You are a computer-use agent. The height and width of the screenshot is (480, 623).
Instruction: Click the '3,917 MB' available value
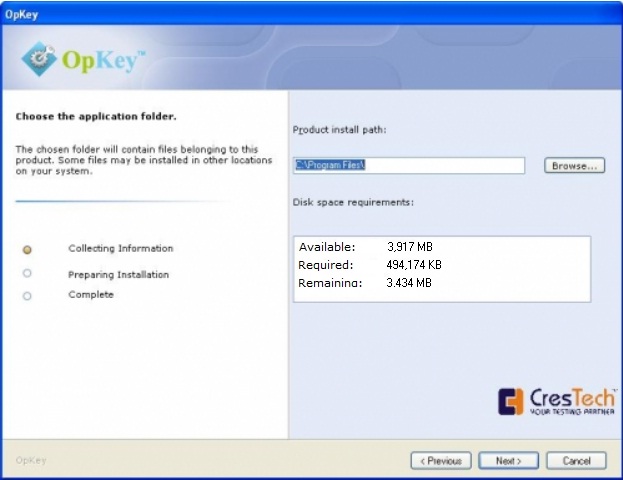(x=410, y=247)
